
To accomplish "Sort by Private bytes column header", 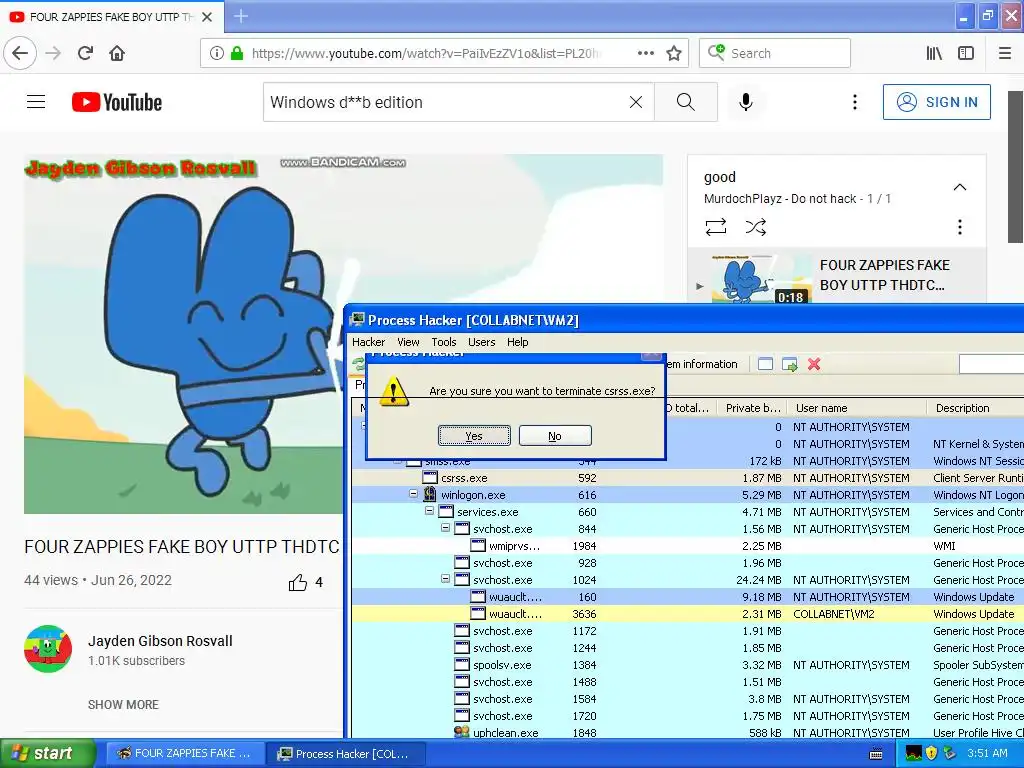I will 752,408.
